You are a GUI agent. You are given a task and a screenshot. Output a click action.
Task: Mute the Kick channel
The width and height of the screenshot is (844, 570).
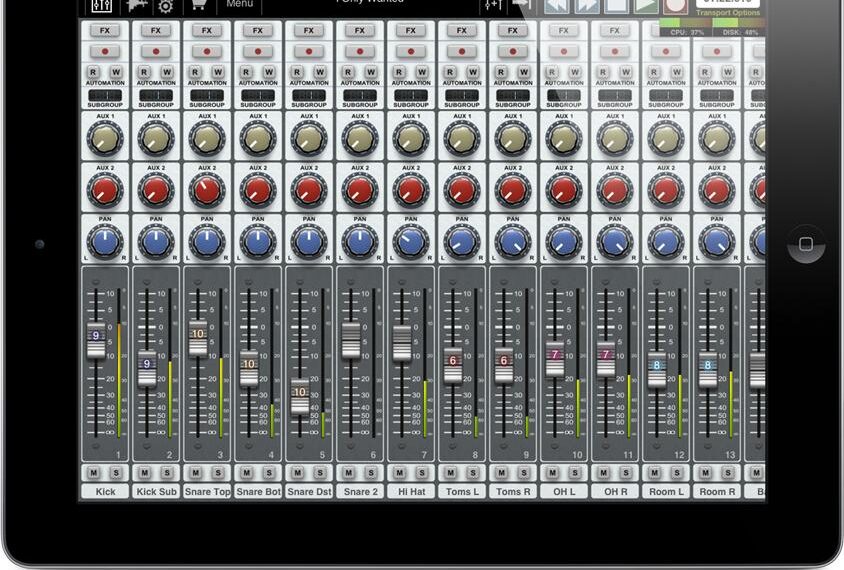point(94,473)
